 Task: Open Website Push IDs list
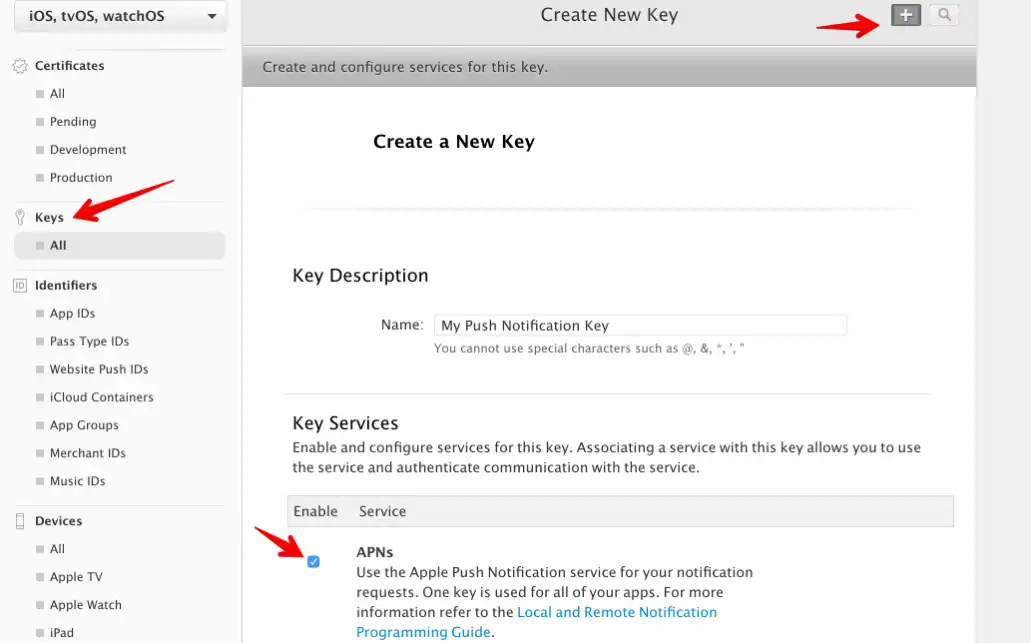point(99,370)
